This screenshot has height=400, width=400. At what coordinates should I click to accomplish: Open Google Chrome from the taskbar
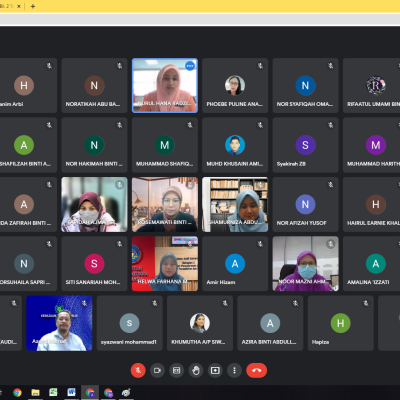pos(17,392)
